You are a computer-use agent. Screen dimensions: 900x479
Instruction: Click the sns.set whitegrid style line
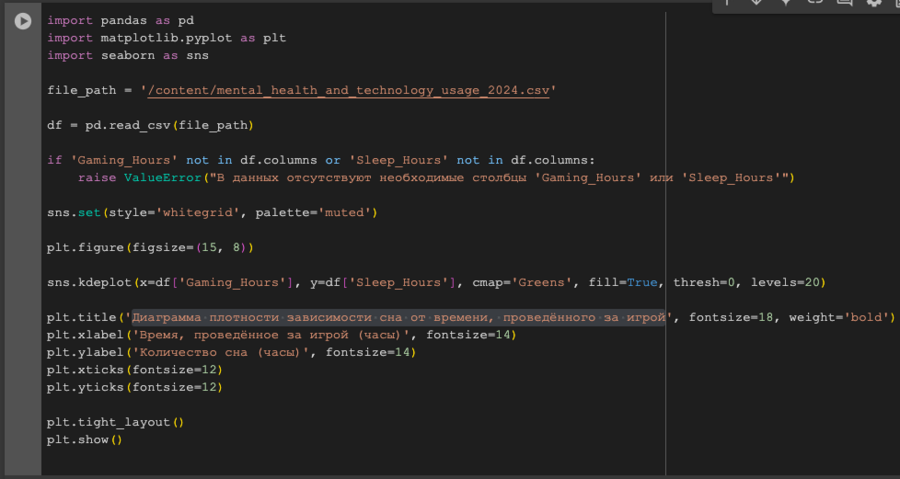(x=212, y=213)
